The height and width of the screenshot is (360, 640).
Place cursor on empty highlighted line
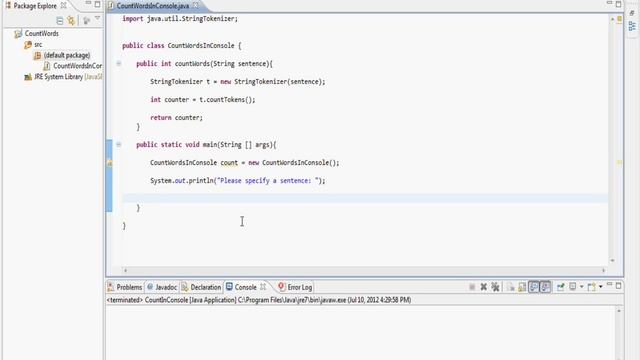point(364,198)
